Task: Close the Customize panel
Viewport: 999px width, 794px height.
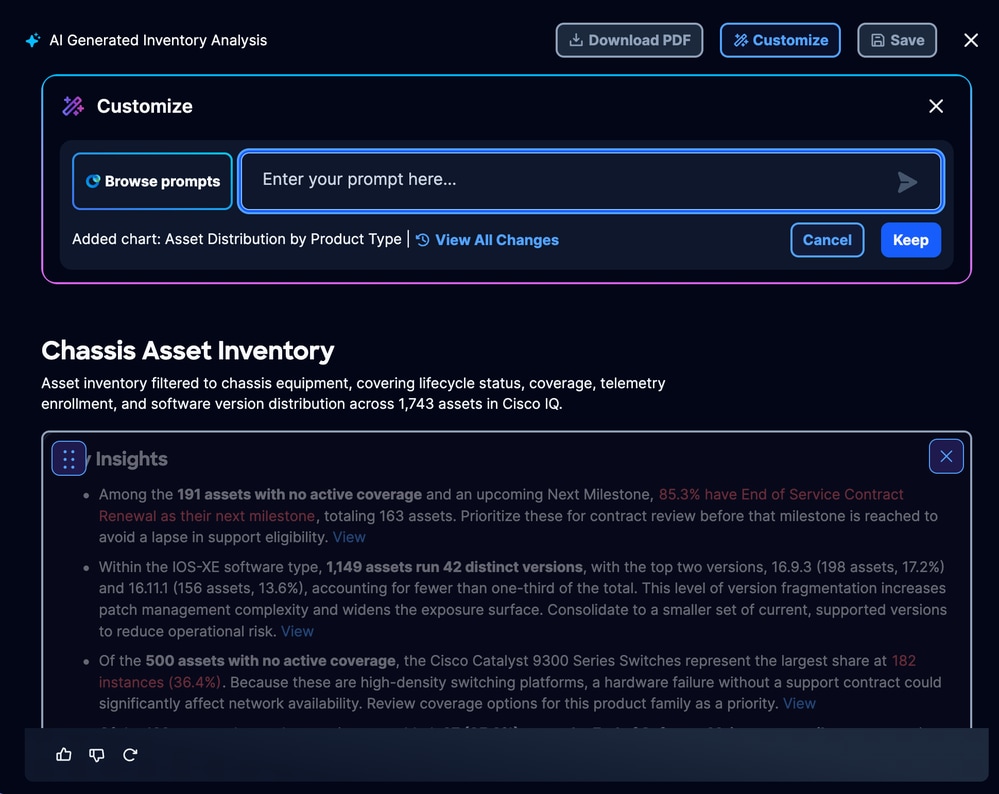Action: coord(935,106)
